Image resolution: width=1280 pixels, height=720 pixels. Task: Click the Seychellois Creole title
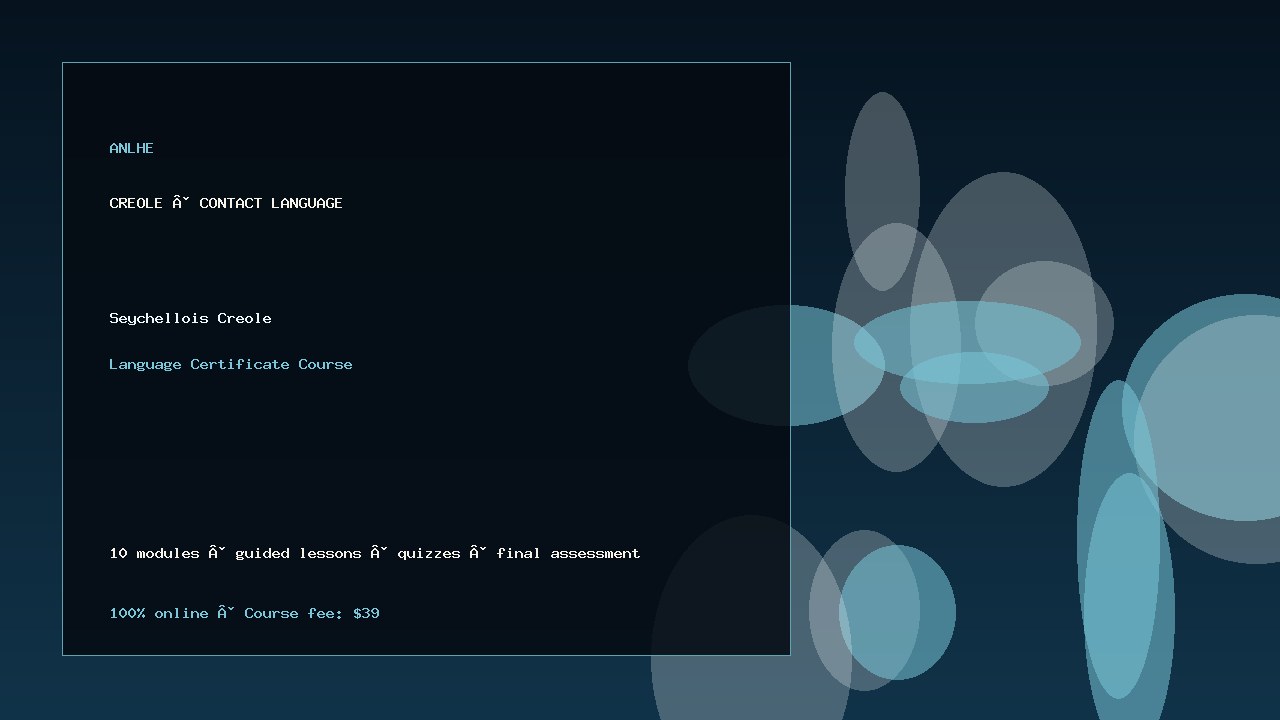click(190, 318)
